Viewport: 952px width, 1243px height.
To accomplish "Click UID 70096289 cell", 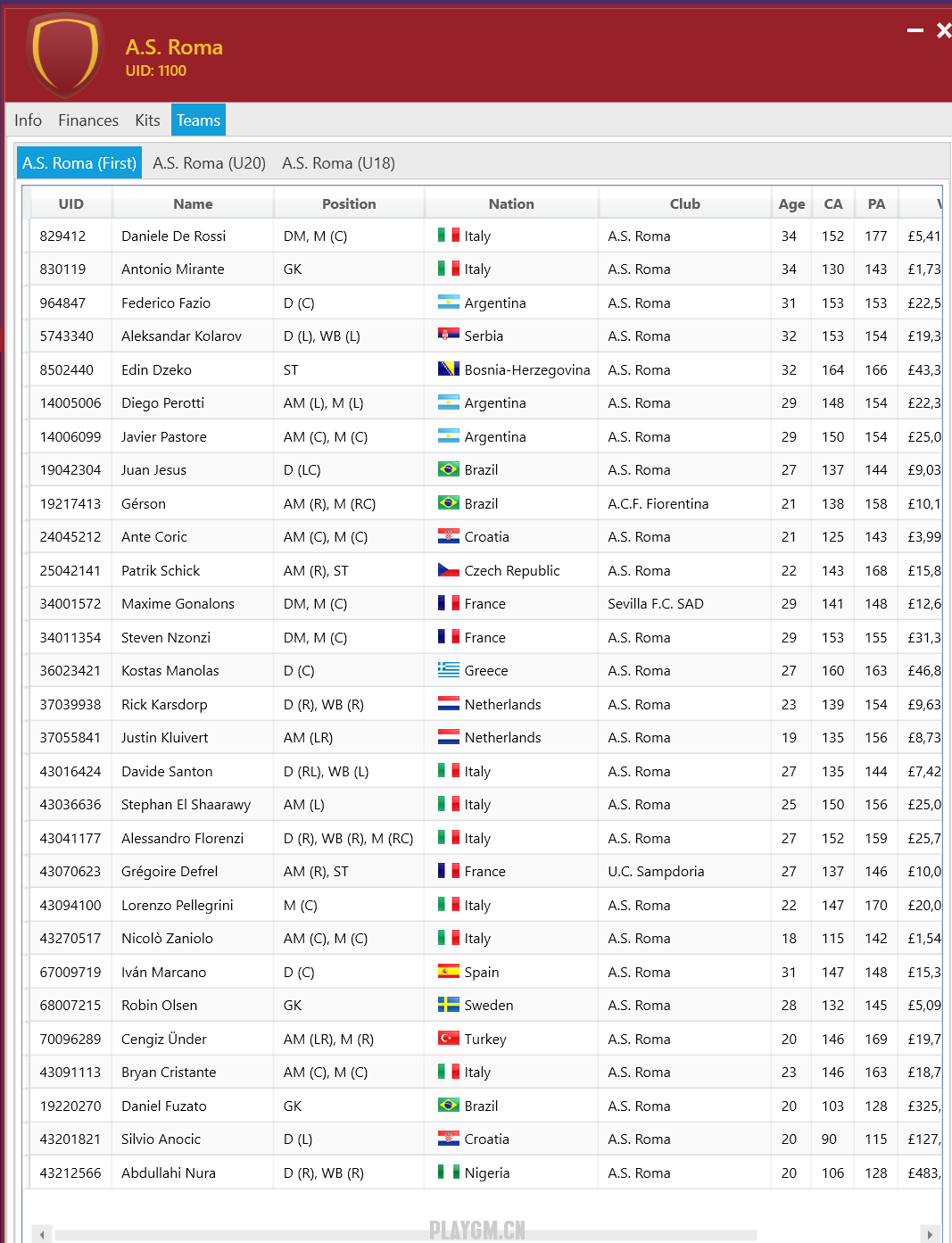I will click(x=71, y=1040).
